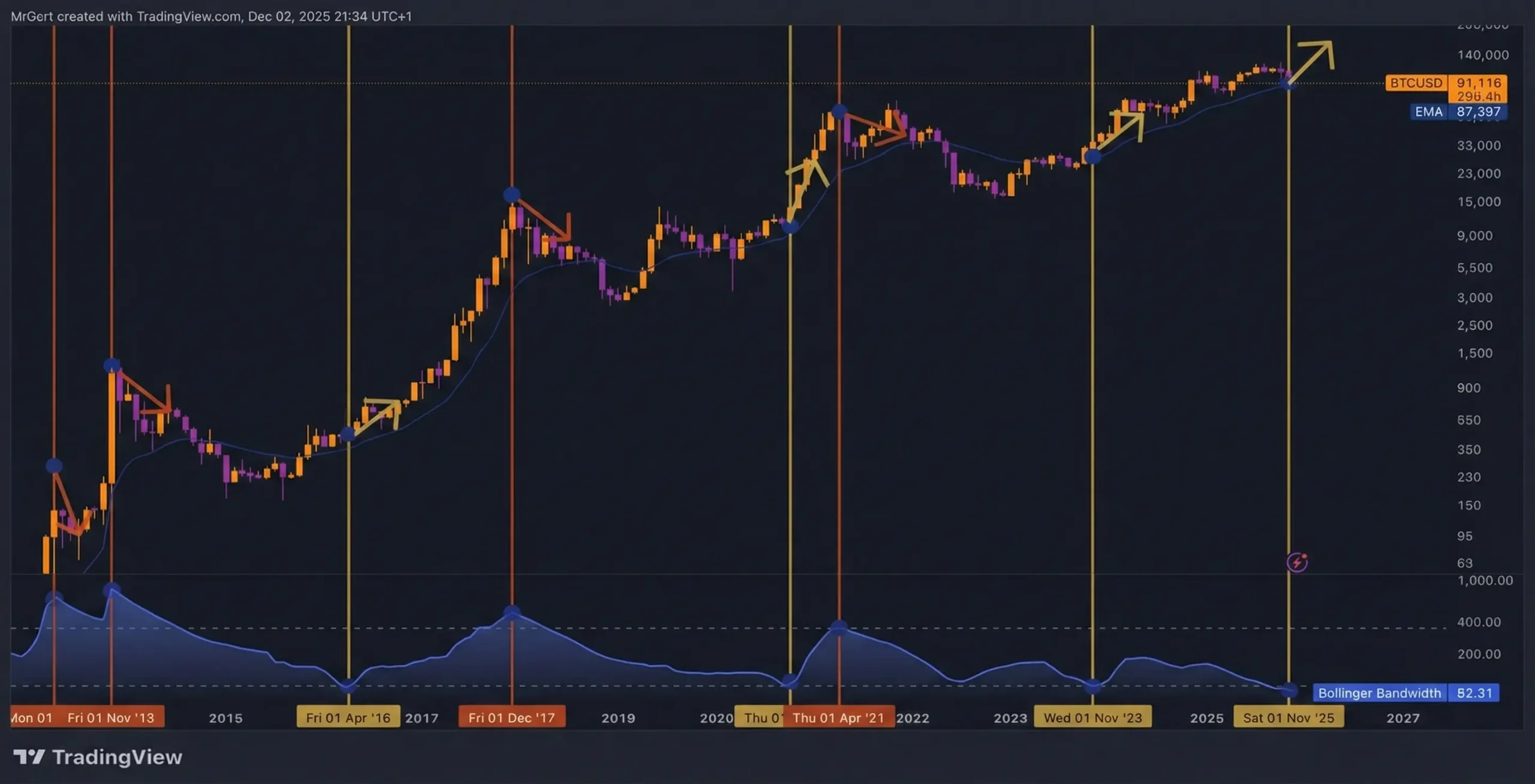Click the 'Thu 01 Apr '21' date marker

click(838, 717)
